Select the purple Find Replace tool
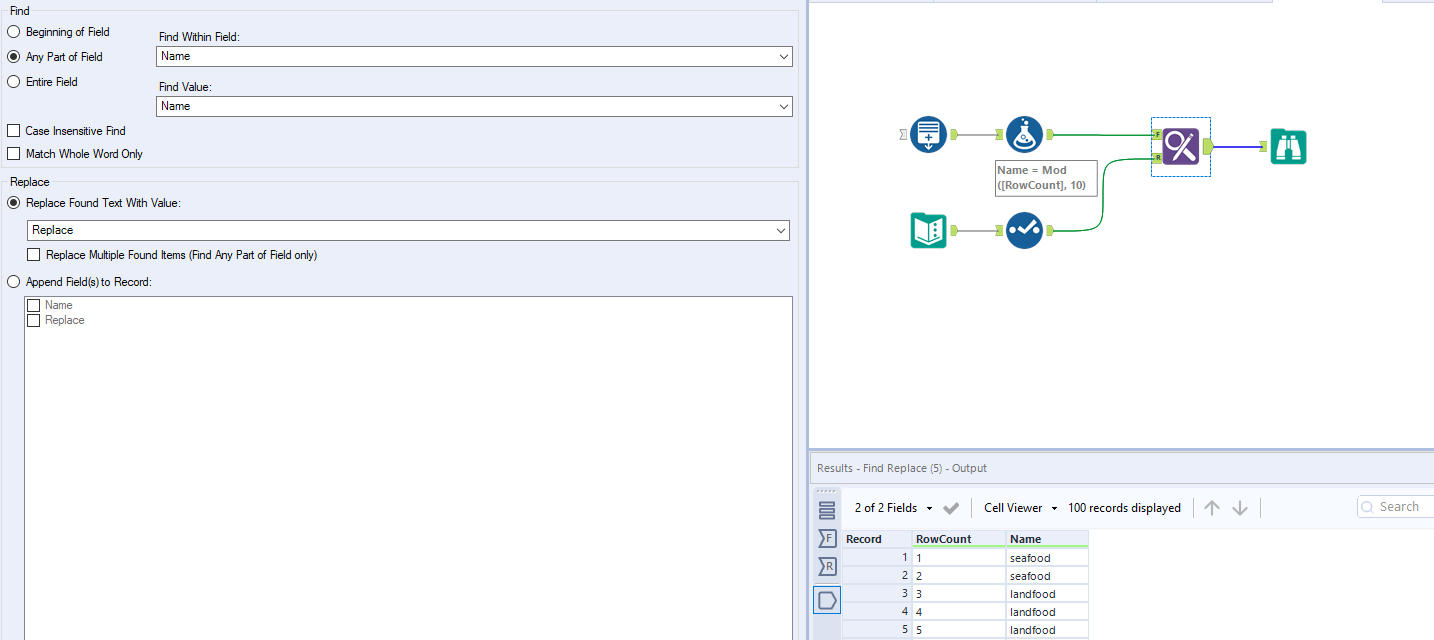This screenshot has height=640, width=1434. click(1181, 146)
